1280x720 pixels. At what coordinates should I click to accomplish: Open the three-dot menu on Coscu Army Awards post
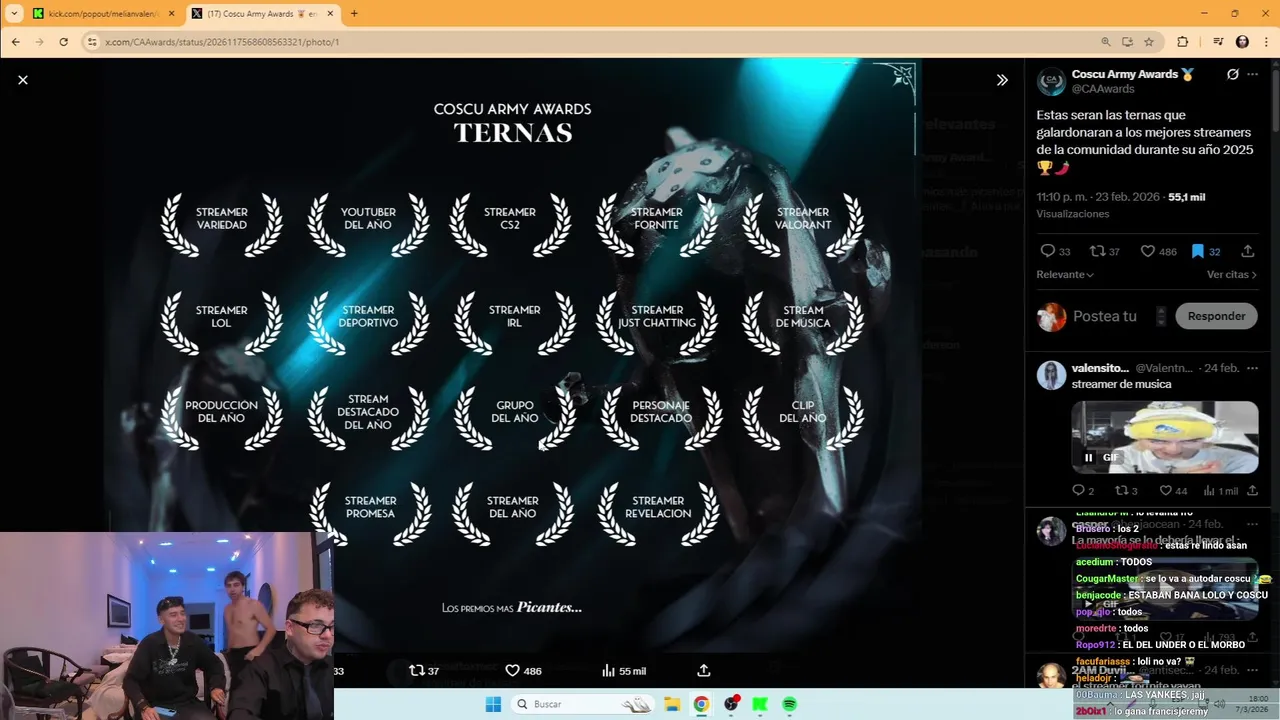click(1252, 75)
